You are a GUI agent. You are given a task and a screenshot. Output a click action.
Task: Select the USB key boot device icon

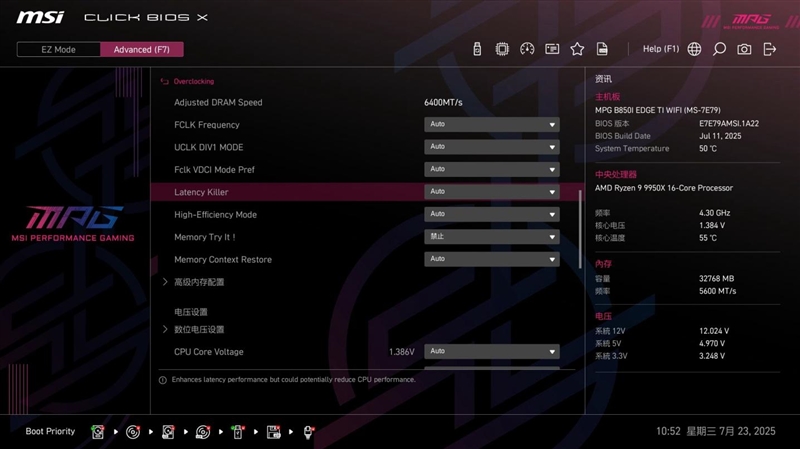[x=238, y=432]
